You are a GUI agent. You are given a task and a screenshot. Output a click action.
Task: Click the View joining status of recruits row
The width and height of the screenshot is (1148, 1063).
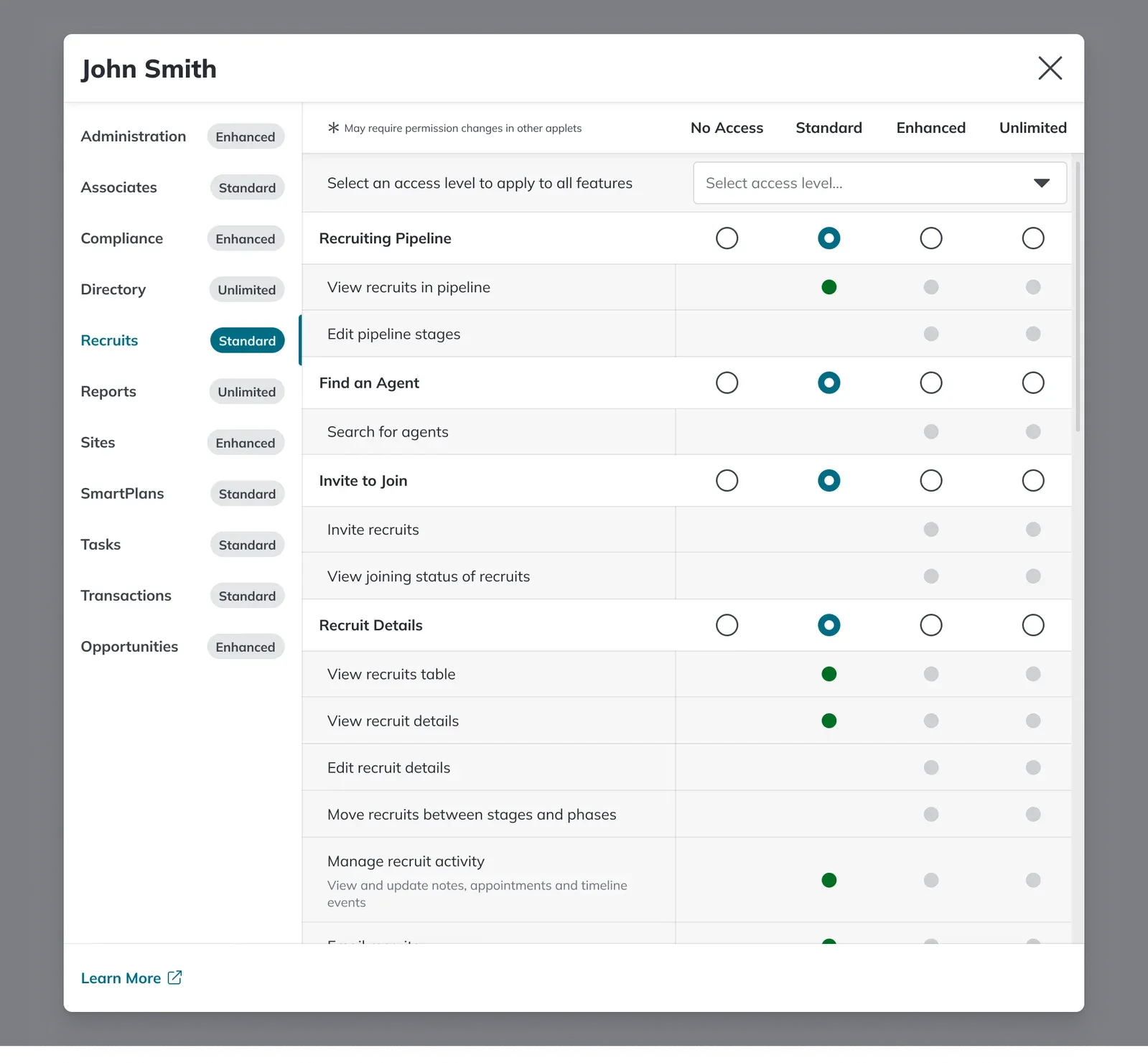pos(686,576)
